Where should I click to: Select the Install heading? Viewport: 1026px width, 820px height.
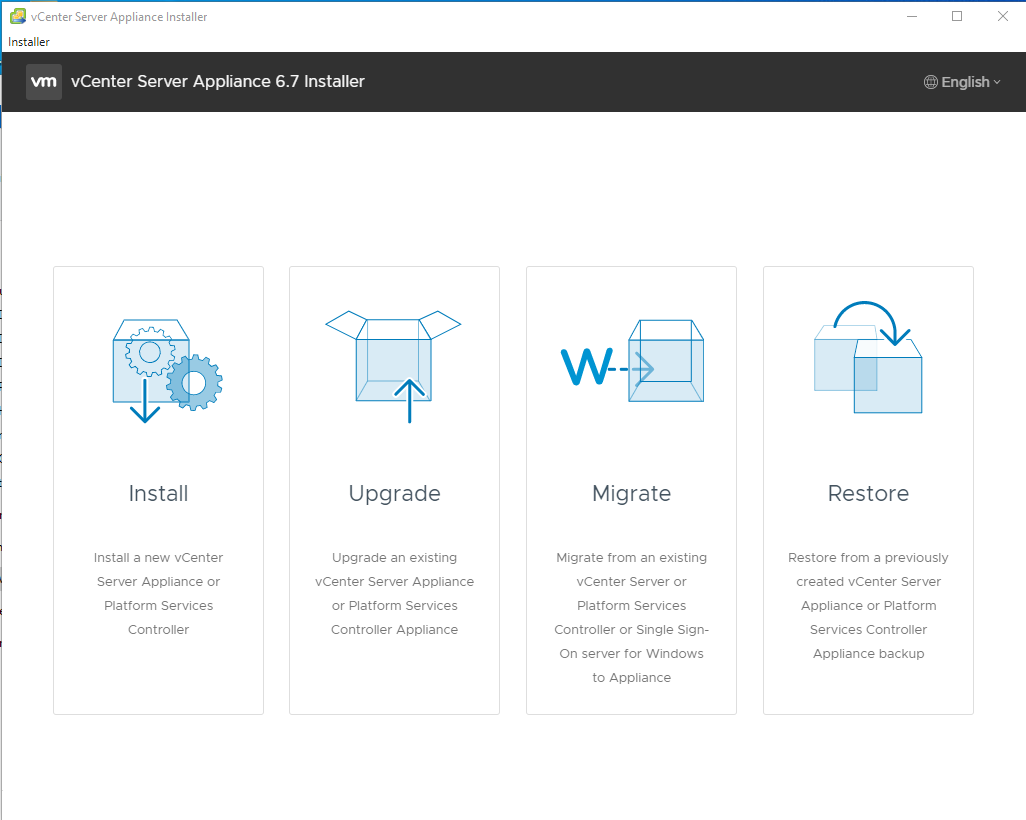click(x=158, y=493)
